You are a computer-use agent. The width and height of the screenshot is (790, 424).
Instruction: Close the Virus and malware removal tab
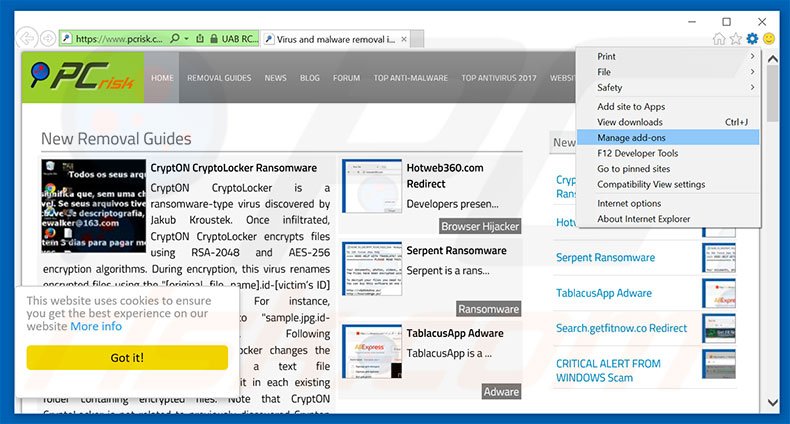[404, 39]
